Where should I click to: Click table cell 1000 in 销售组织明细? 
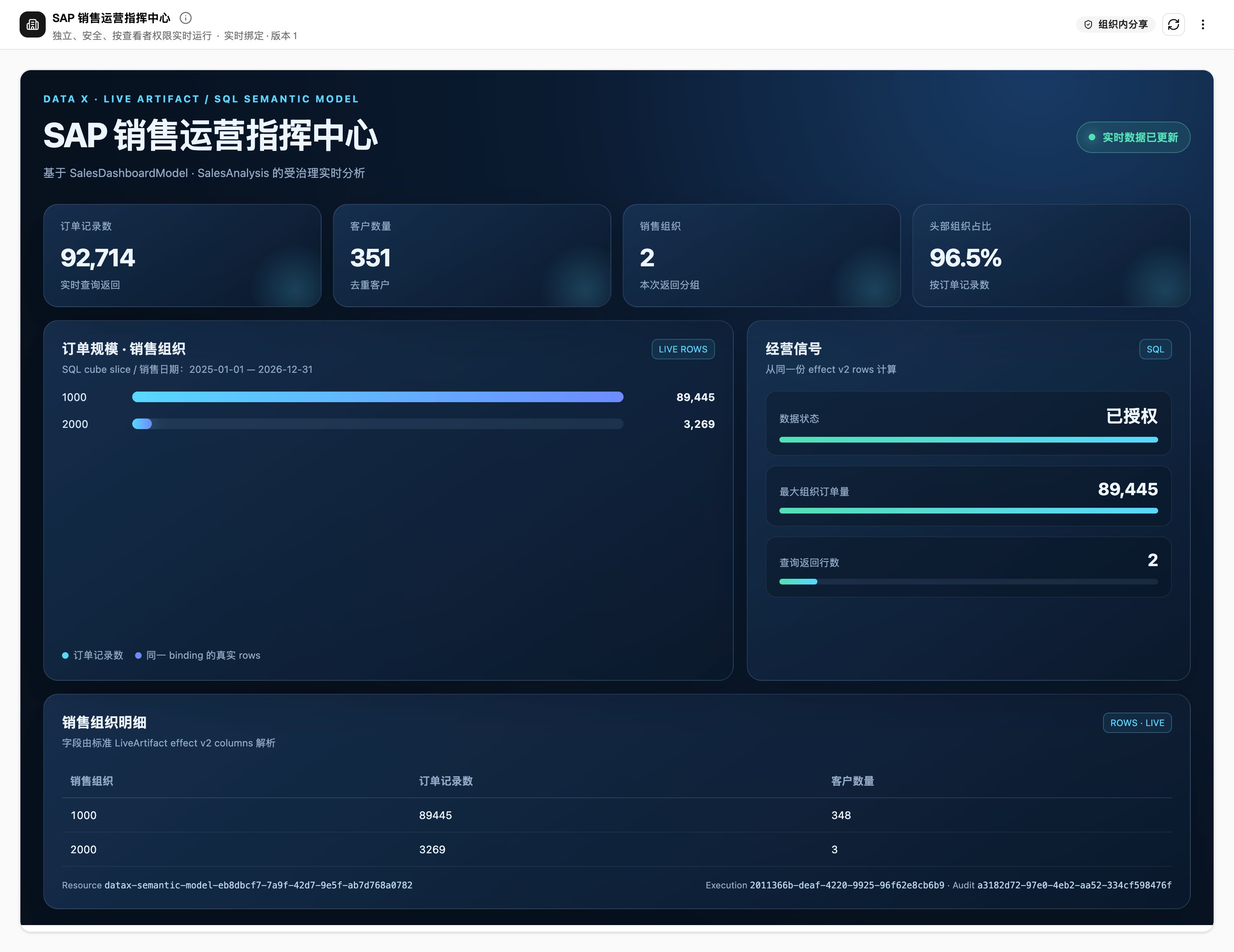point(84,815)
